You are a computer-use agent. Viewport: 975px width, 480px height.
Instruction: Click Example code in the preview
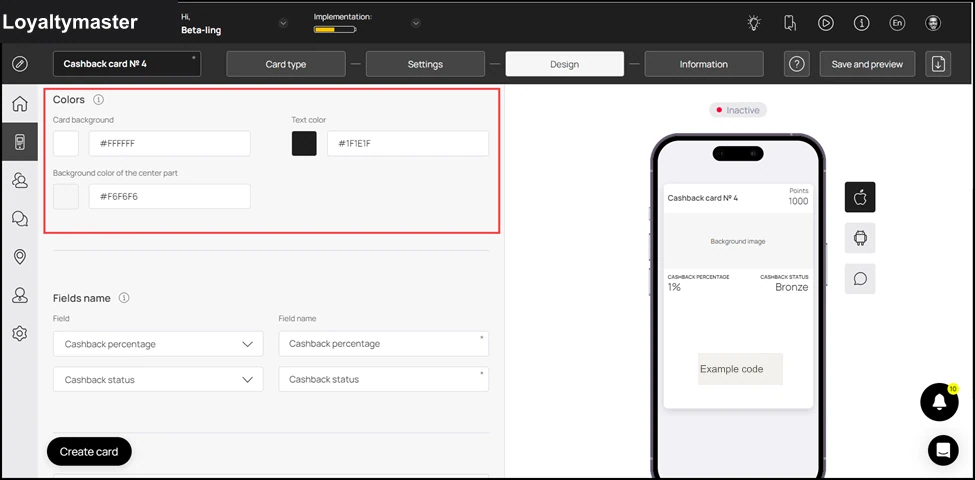[x=740, y=369]
